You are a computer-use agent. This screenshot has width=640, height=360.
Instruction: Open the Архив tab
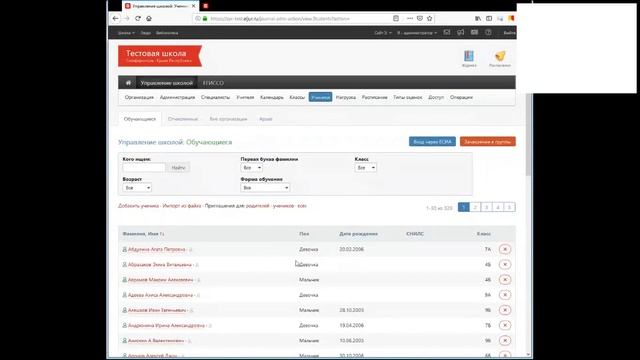[x=265, y=119]
